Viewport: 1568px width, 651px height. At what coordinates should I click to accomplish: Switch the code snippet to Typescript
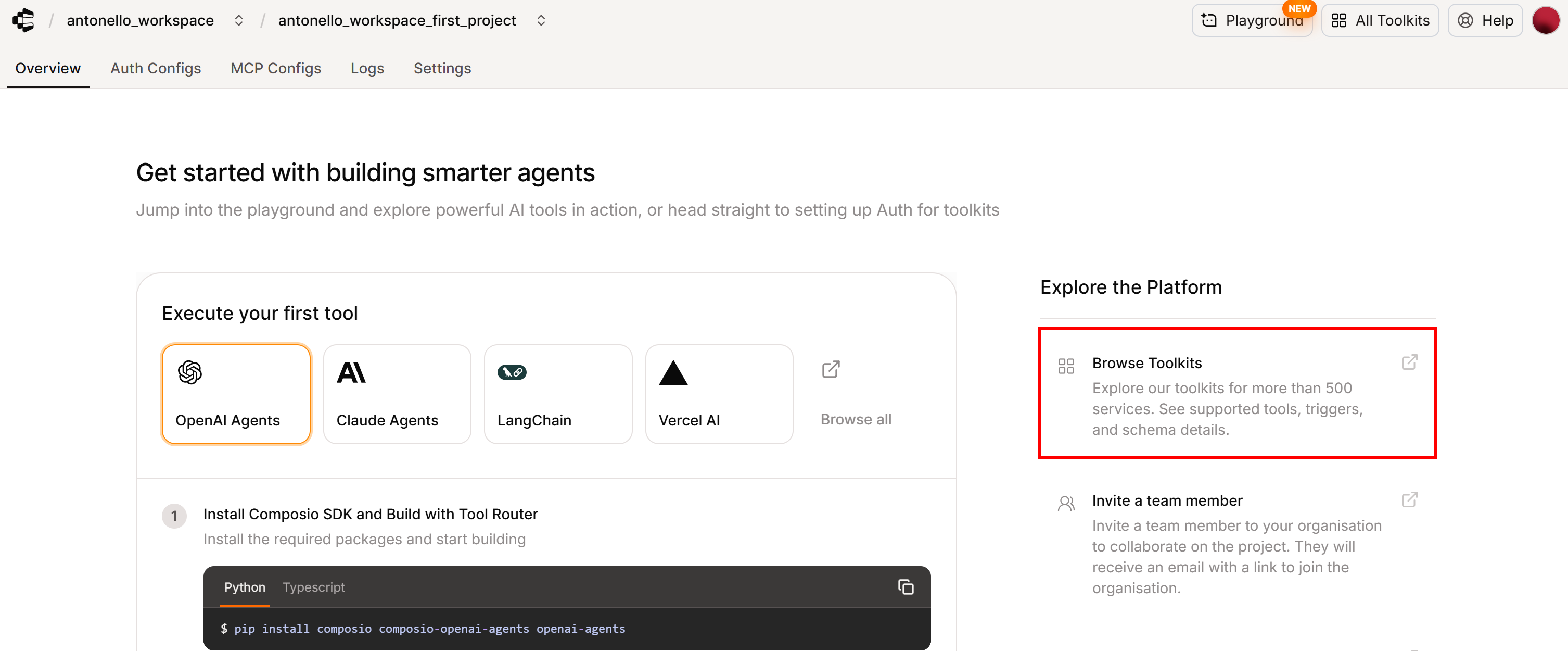pos(313,586)
